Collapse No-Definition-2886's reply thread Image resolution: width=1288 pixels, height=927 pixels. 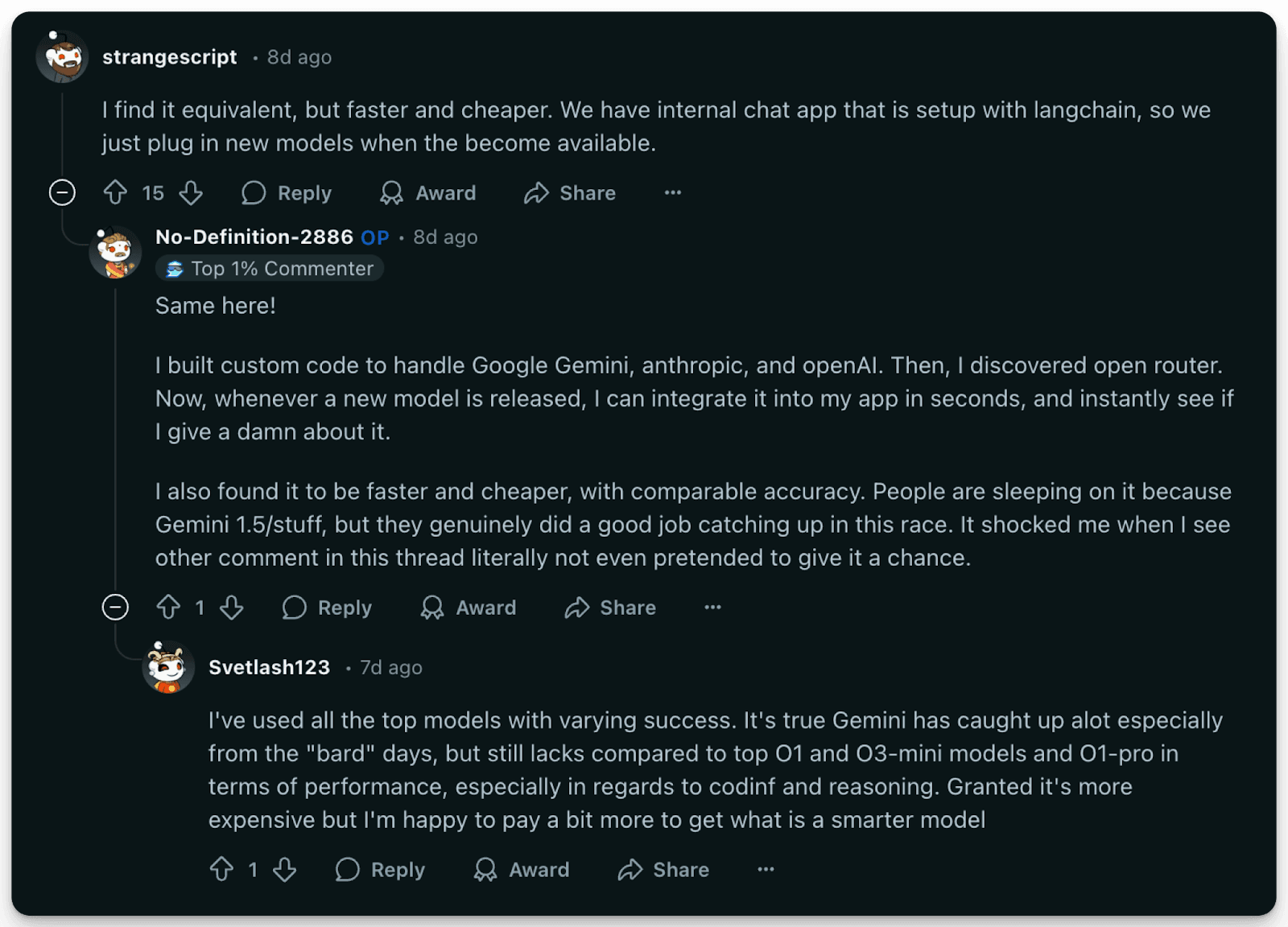pyautogui.click(x=115, y=608)
